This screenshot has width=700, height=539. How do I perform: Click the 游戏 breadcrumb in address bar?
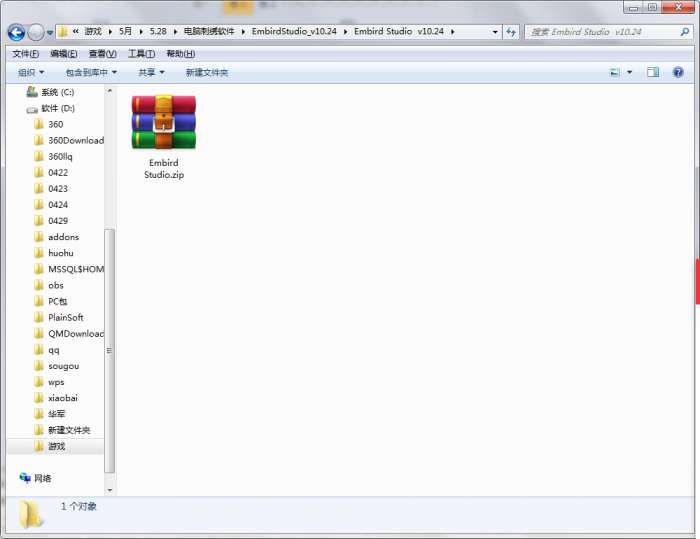pyautogui.click(x=93, y=32)
